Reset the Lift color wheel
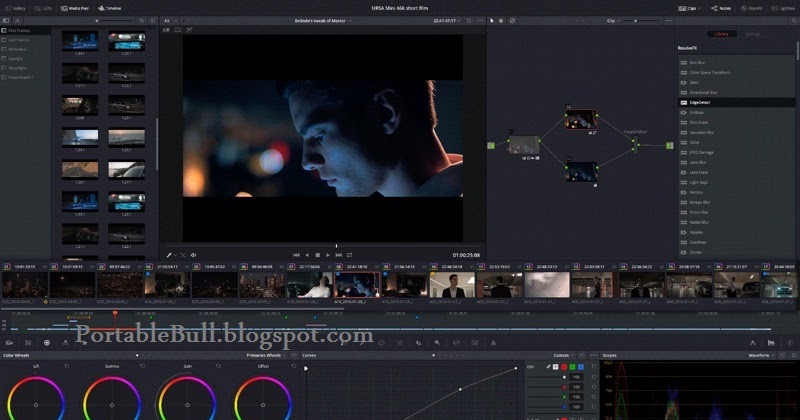800x420 pixels. tap(66, 366)
